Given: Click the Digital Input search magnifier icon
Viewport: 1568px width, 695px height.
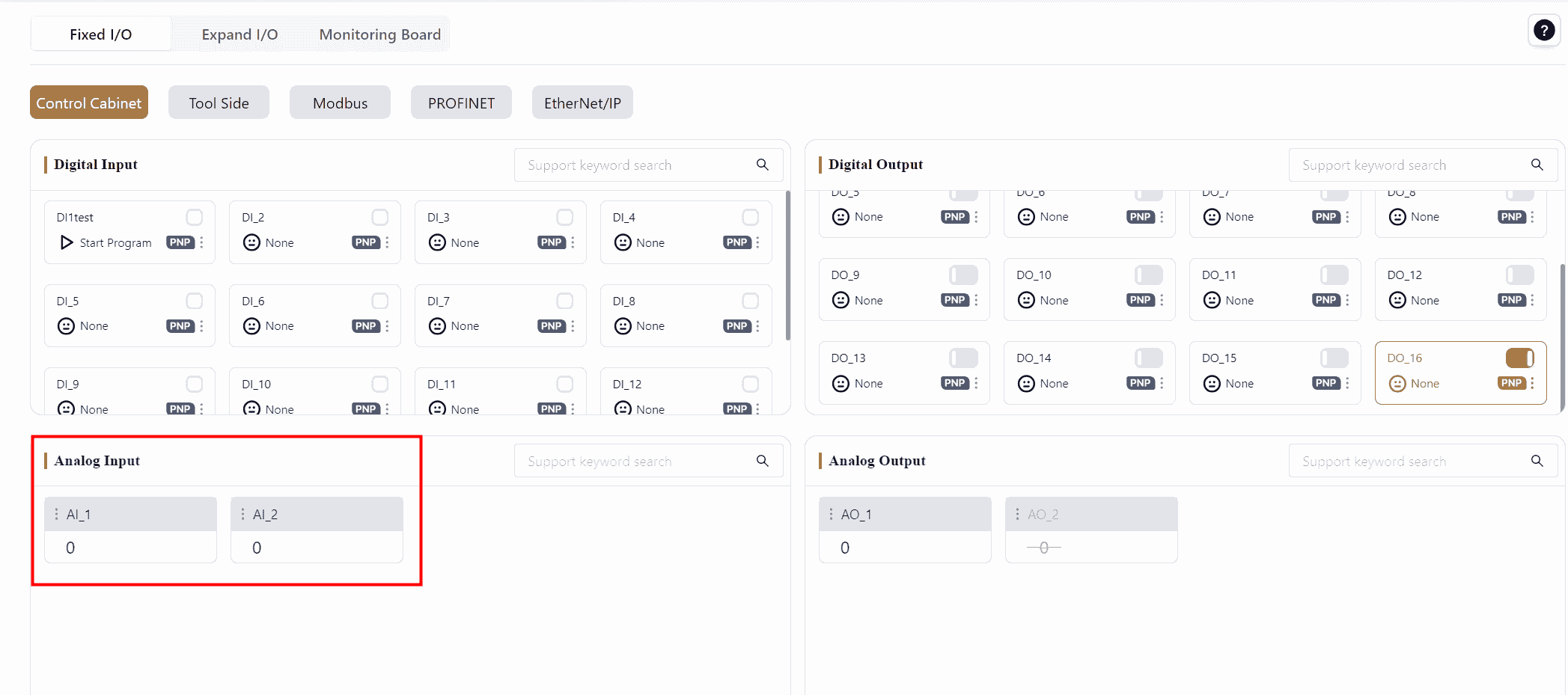Looking at the screenshot, I should [x=762, y=165].
